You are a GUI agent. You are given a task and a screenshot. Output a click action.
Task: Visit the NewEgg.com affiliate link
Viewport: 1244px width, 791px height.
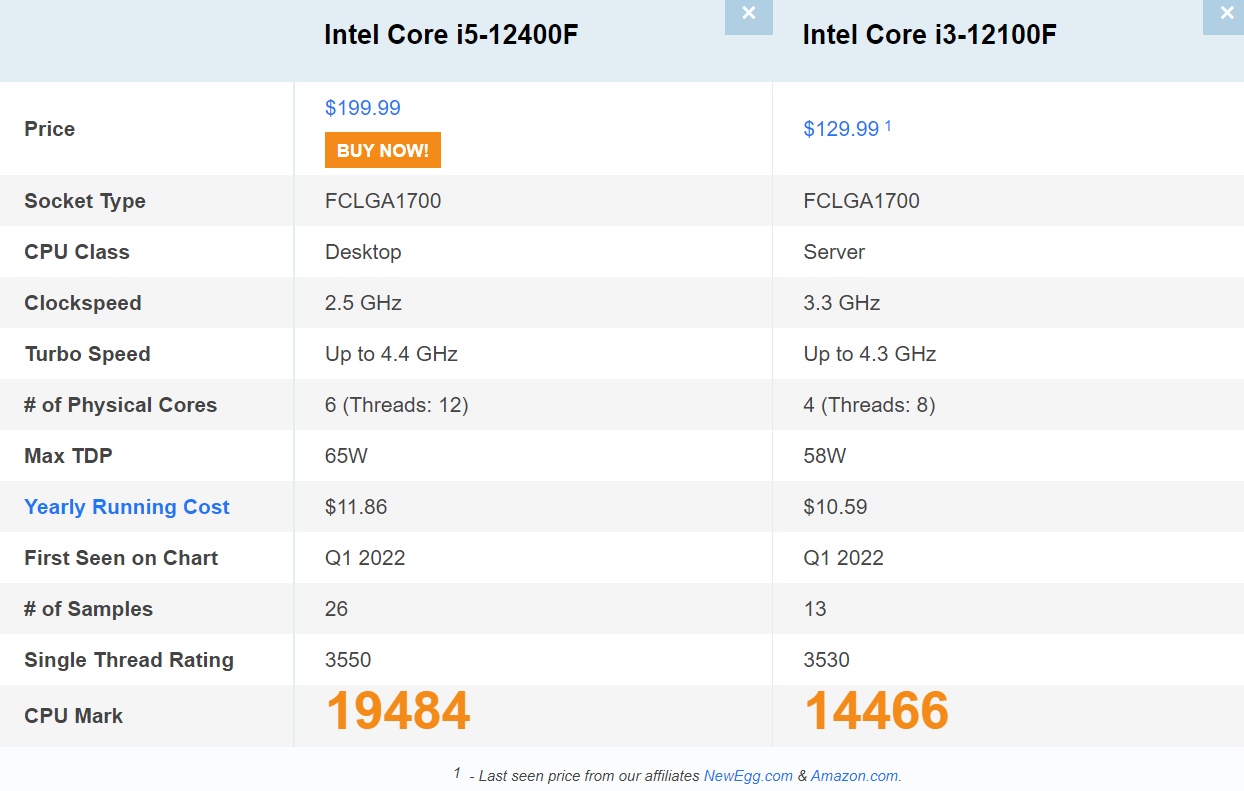(748, 776)
